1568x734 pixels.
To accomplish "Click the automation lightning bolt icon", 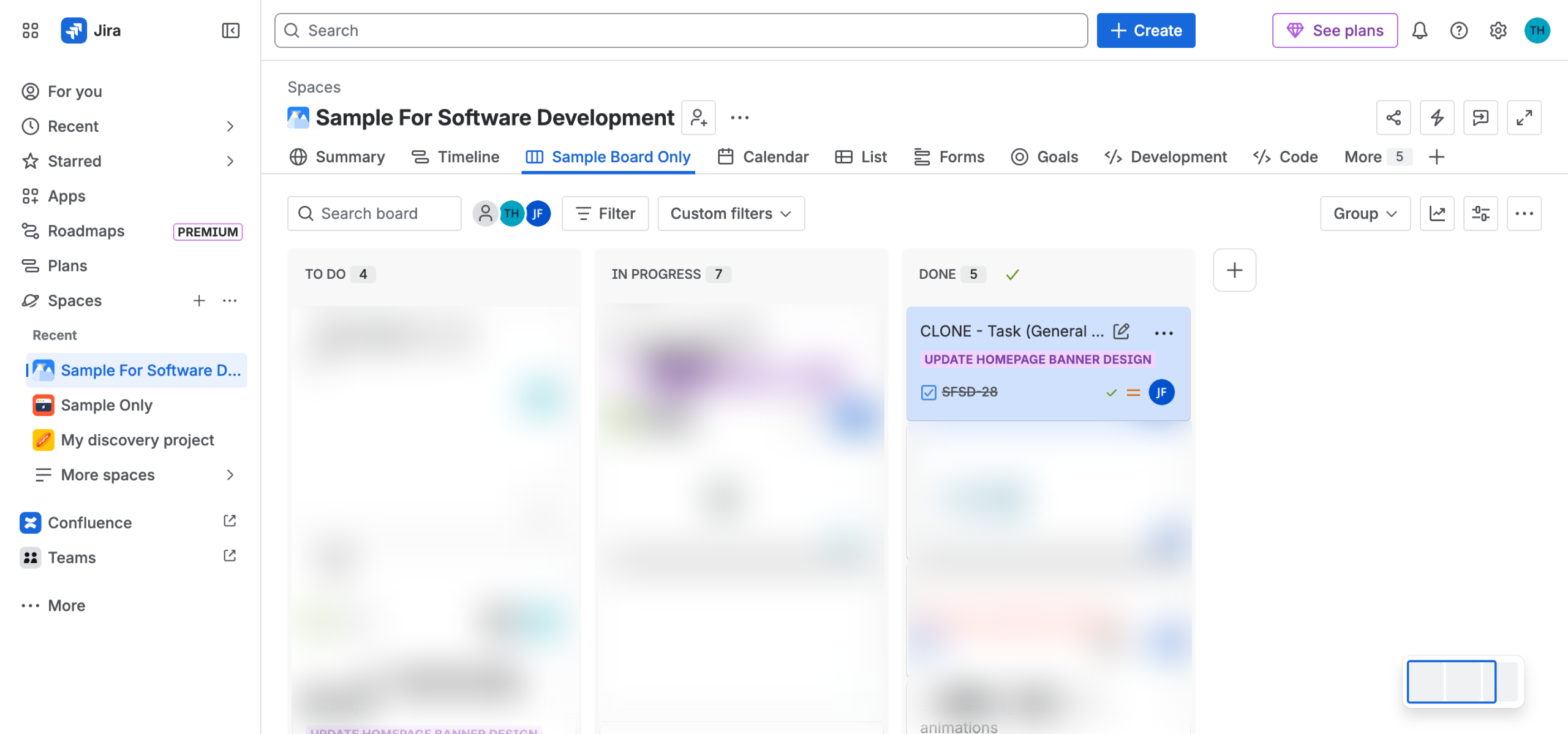I will [1437, 118].
